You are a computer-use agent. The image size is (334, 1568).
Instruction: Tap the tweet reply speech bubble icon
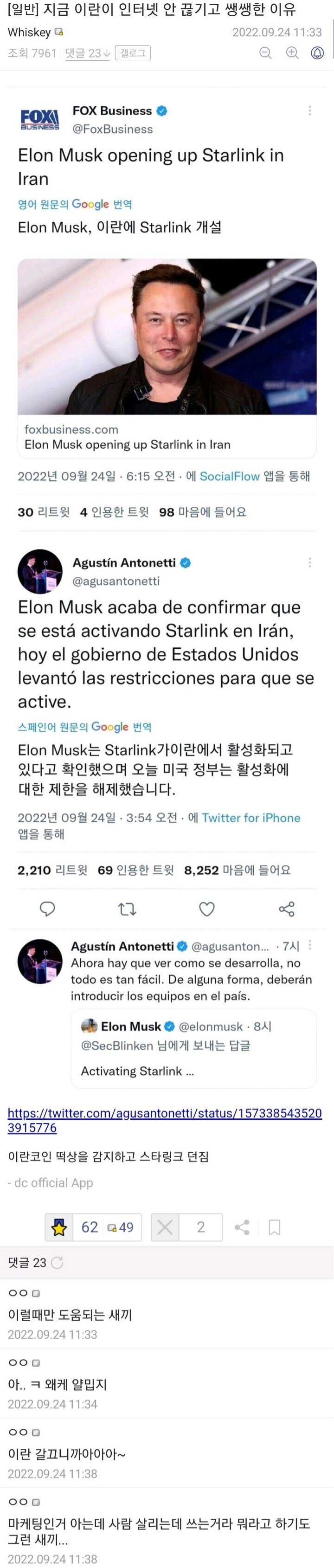tap(47, 909)
